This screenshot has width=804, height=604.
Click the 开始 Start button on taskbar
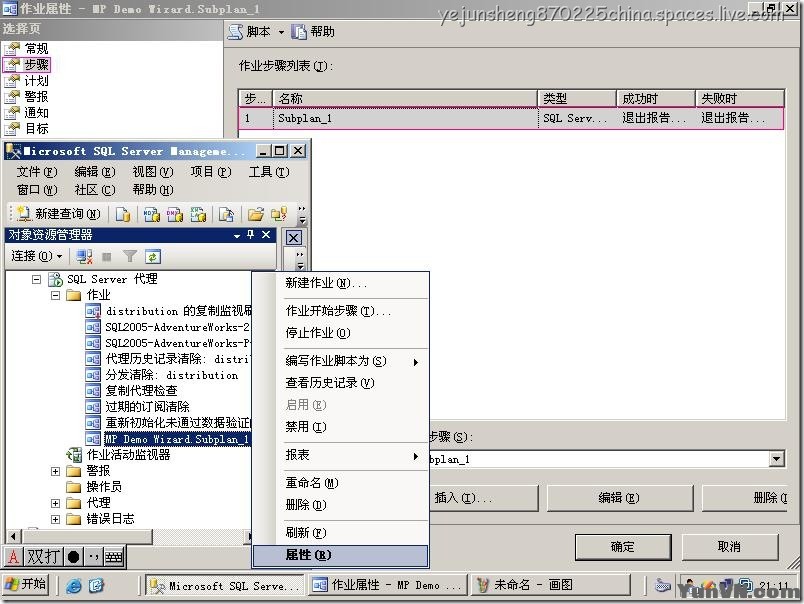point(26,585)
